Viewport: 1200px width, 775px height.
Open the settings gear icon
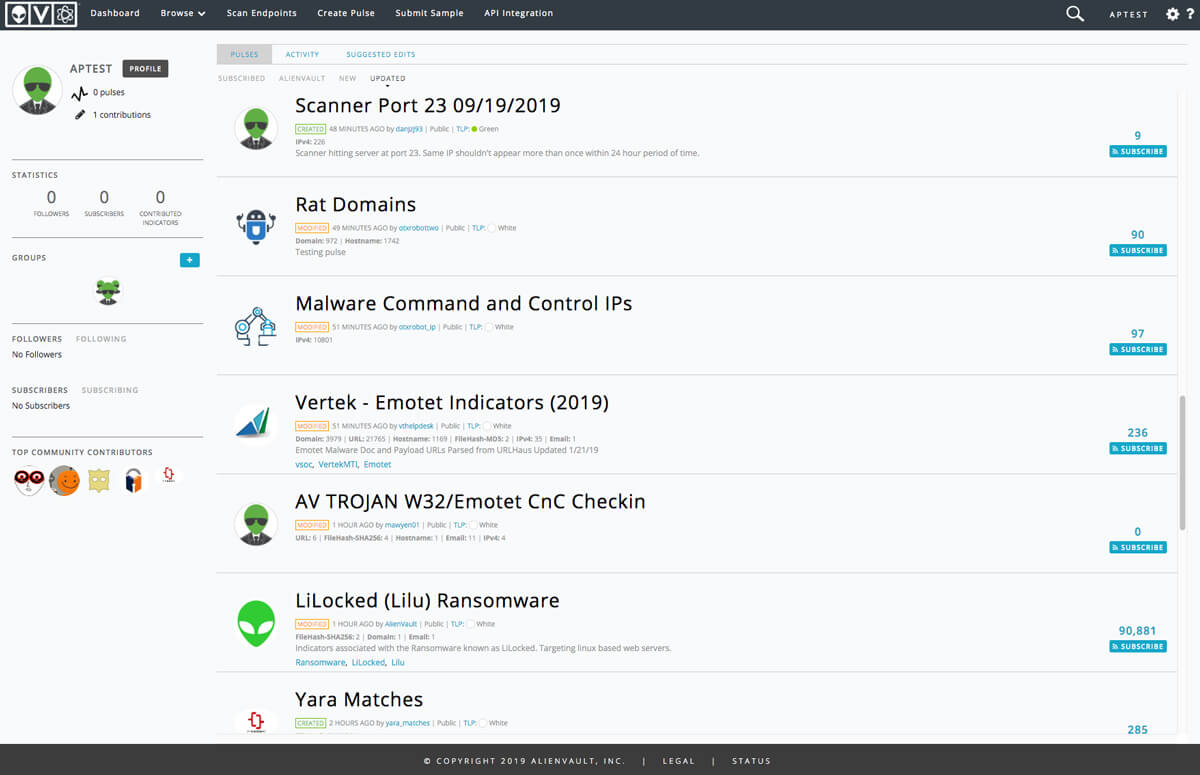point(1173,14)
